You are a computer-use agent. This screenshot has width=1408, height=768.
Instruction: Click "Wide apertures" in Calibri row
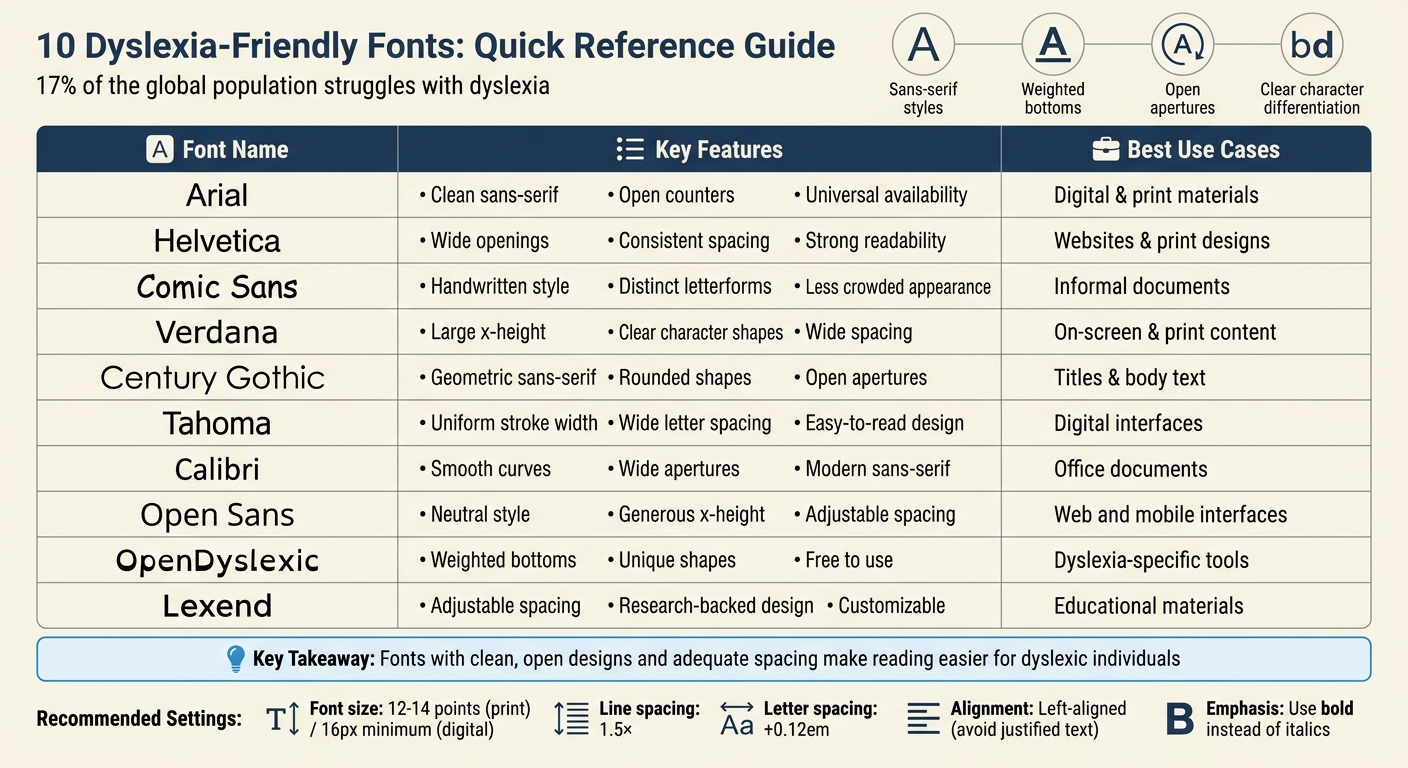679,469
